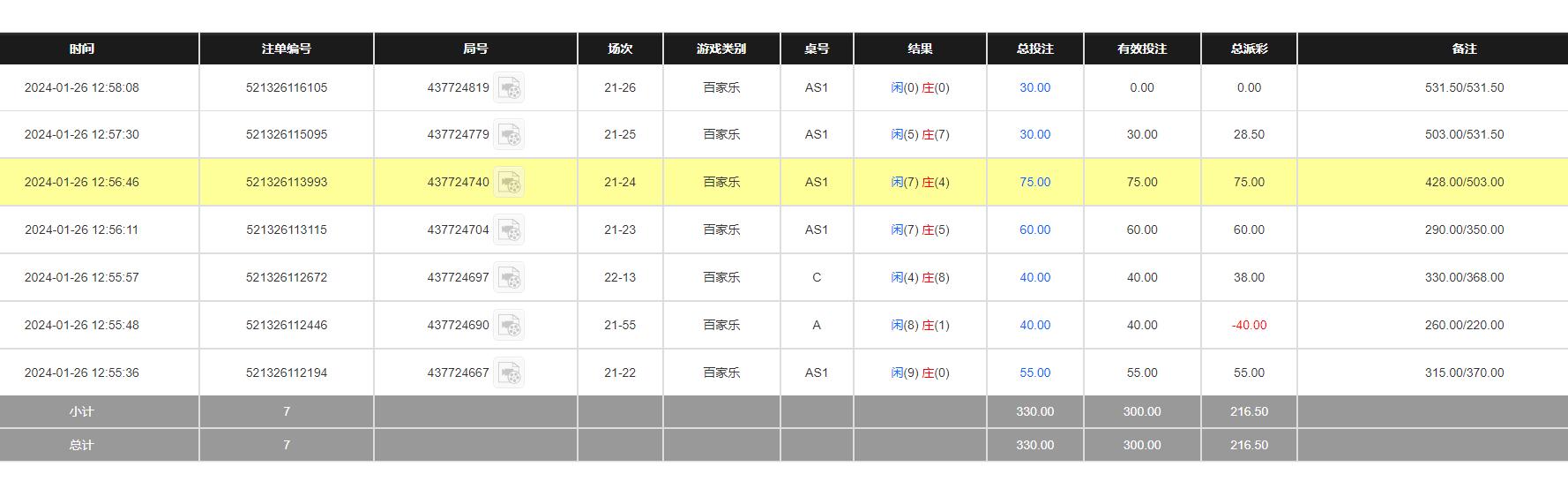Open the blue 75.00 total bet link
1568x489 pixels.
tap(1034, 183)
